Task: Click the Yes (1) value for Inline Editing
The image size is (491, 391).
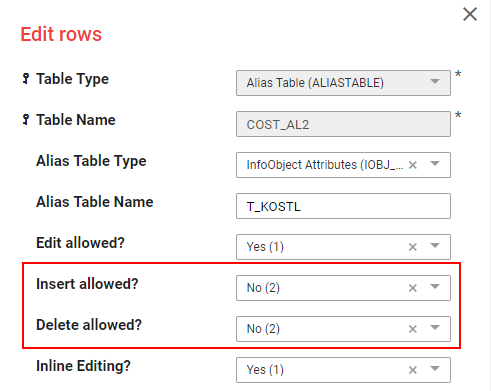Action: coord(265,370)
